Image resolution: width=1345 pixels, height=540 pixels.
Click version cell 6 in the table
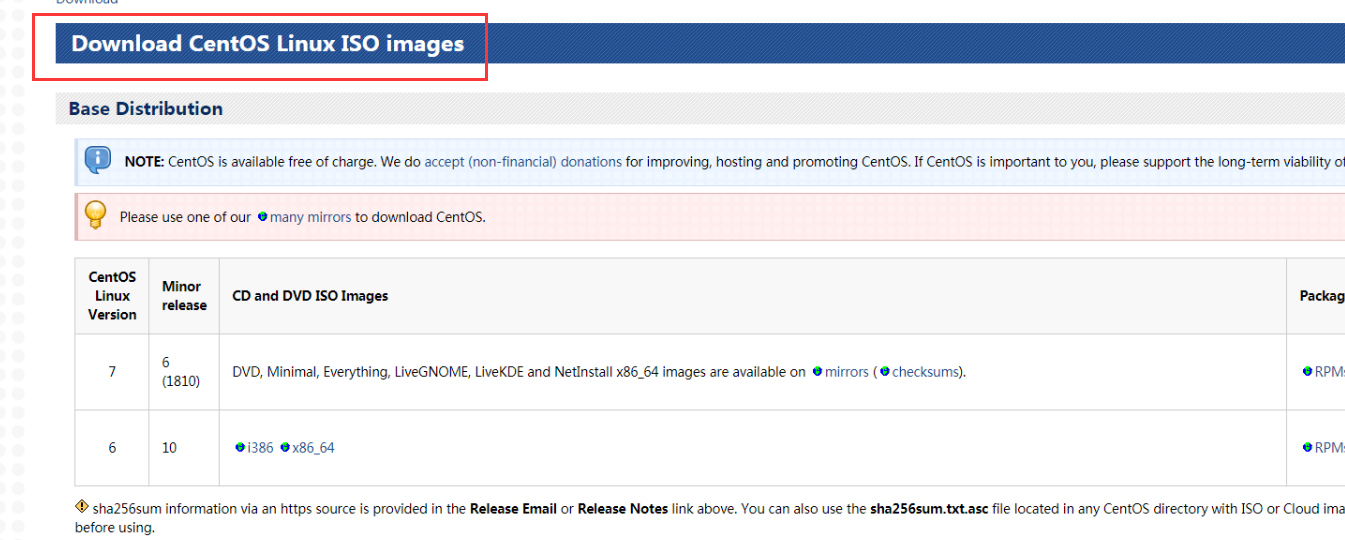coord(112,448)
